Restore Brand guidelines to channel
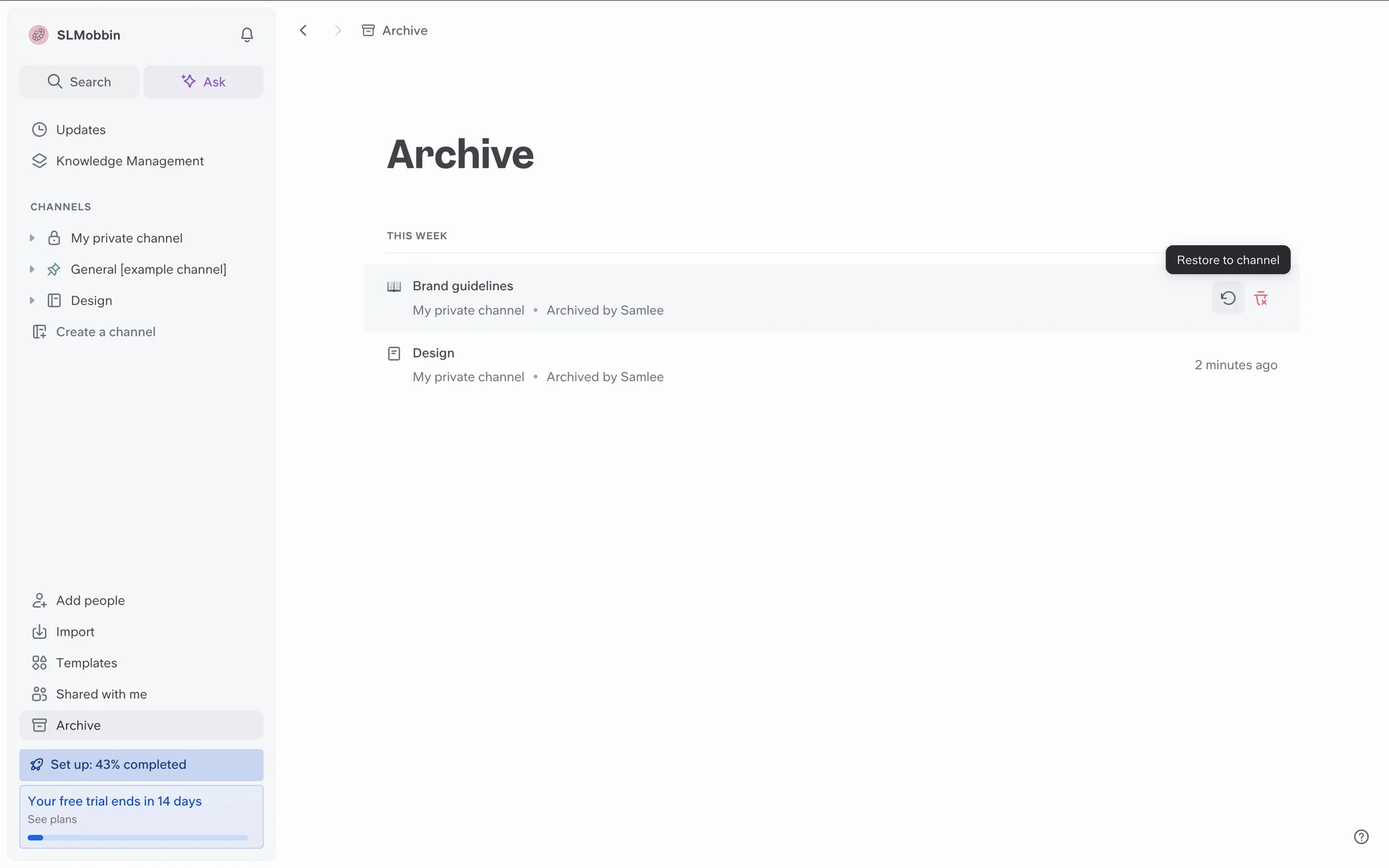Screen dimensions: 1389x868 (1228, 298)
